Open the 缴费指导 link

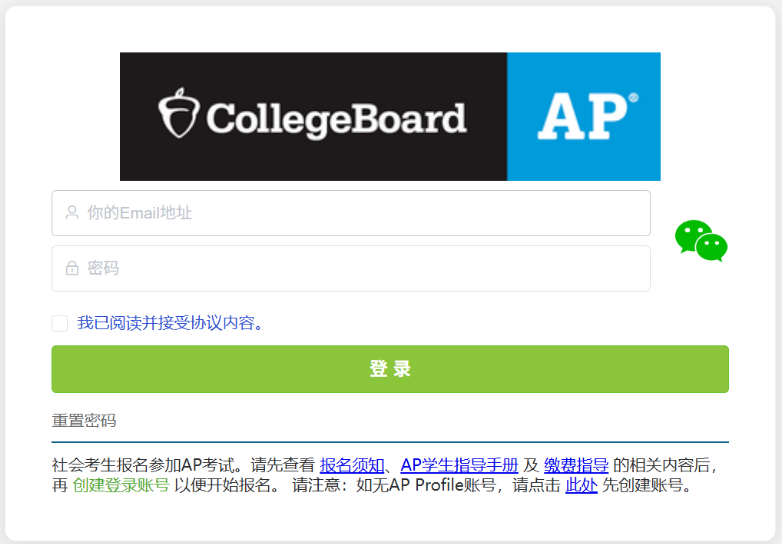pos(576,465)
